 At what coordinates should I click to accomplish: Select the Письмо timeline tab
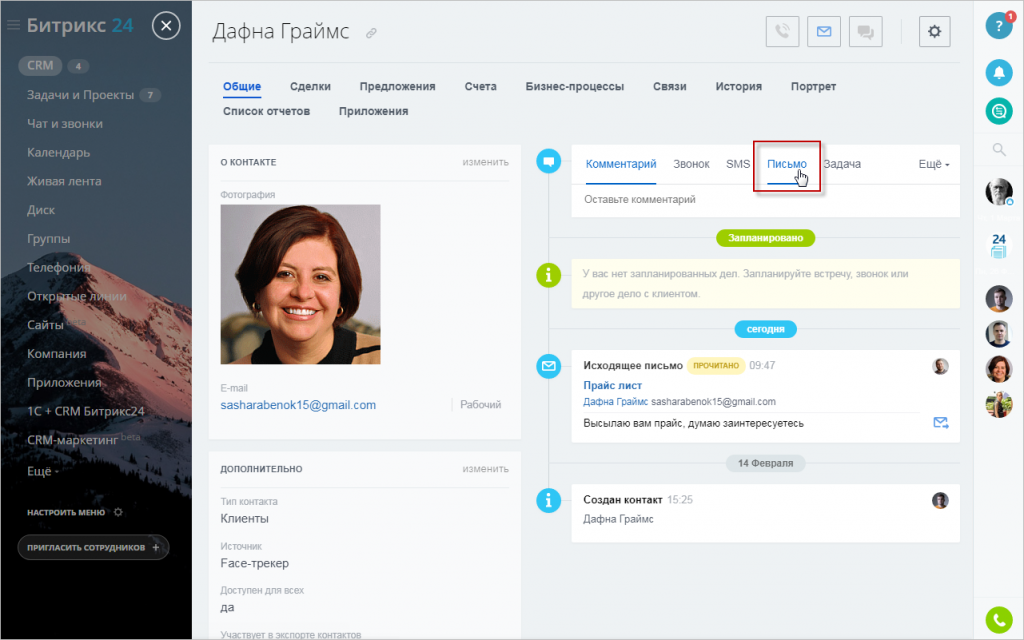(786, 164)
